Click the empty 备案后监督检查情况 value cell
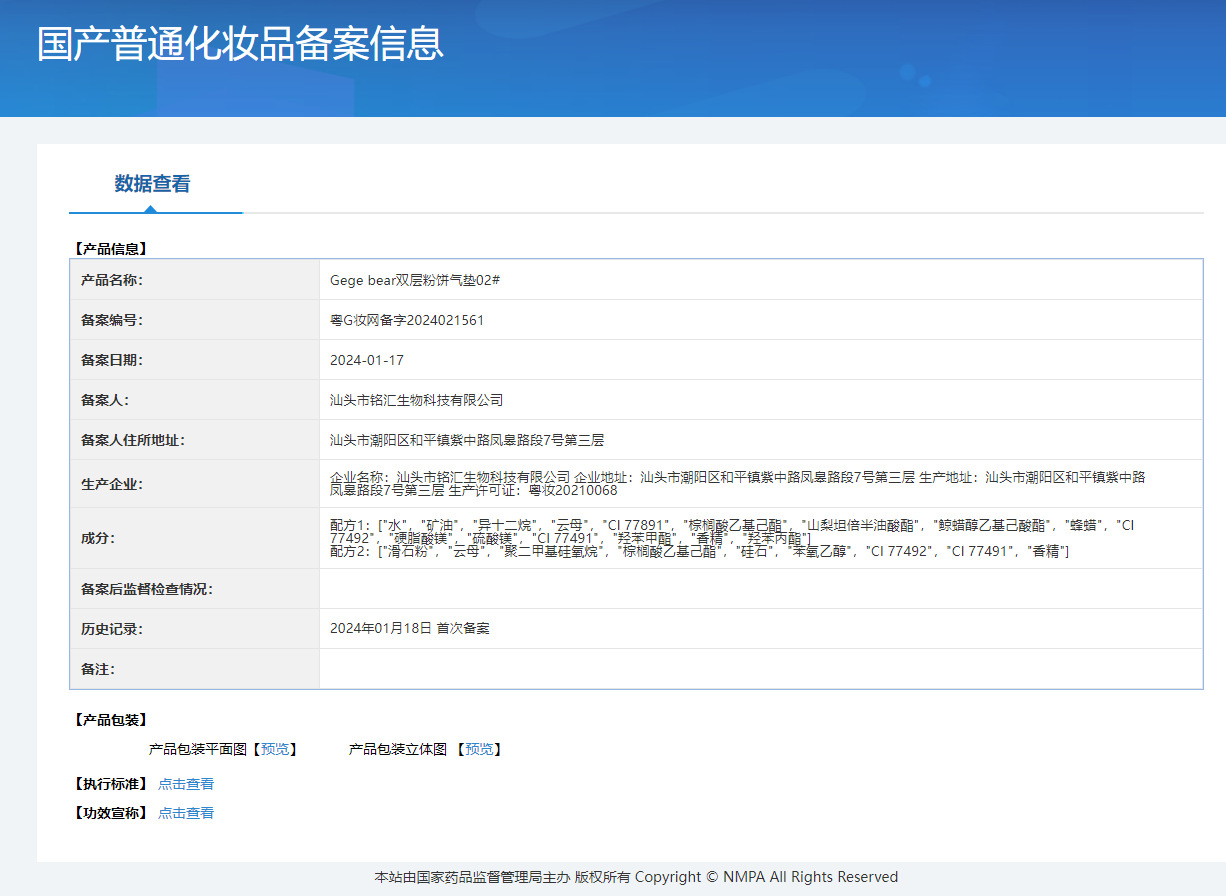 tap(760, 589)
